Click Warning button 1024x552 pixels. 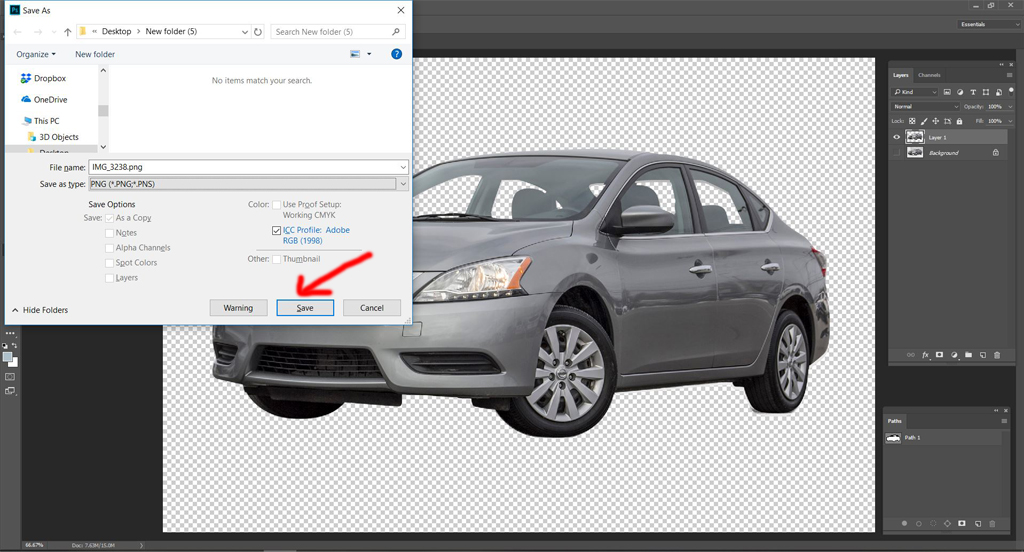coord(238,308)
